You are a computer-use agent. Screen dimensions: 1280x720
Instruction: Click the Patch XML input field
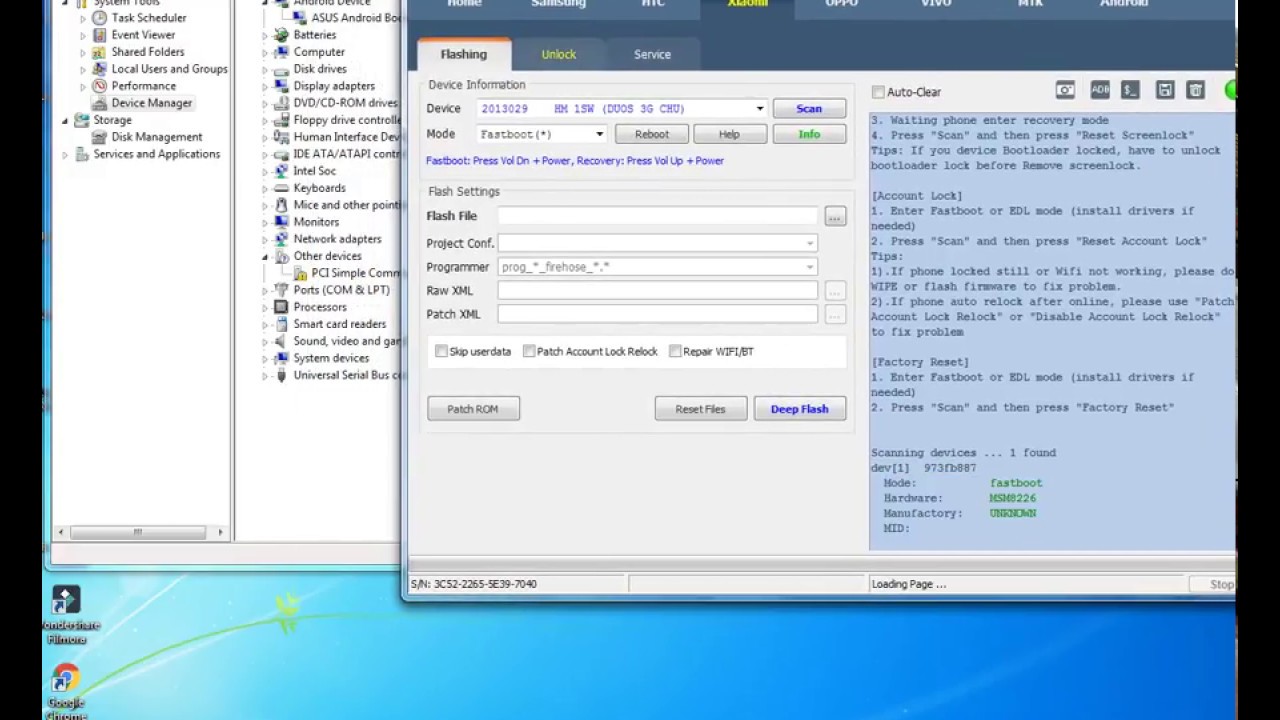coord(657,314)
